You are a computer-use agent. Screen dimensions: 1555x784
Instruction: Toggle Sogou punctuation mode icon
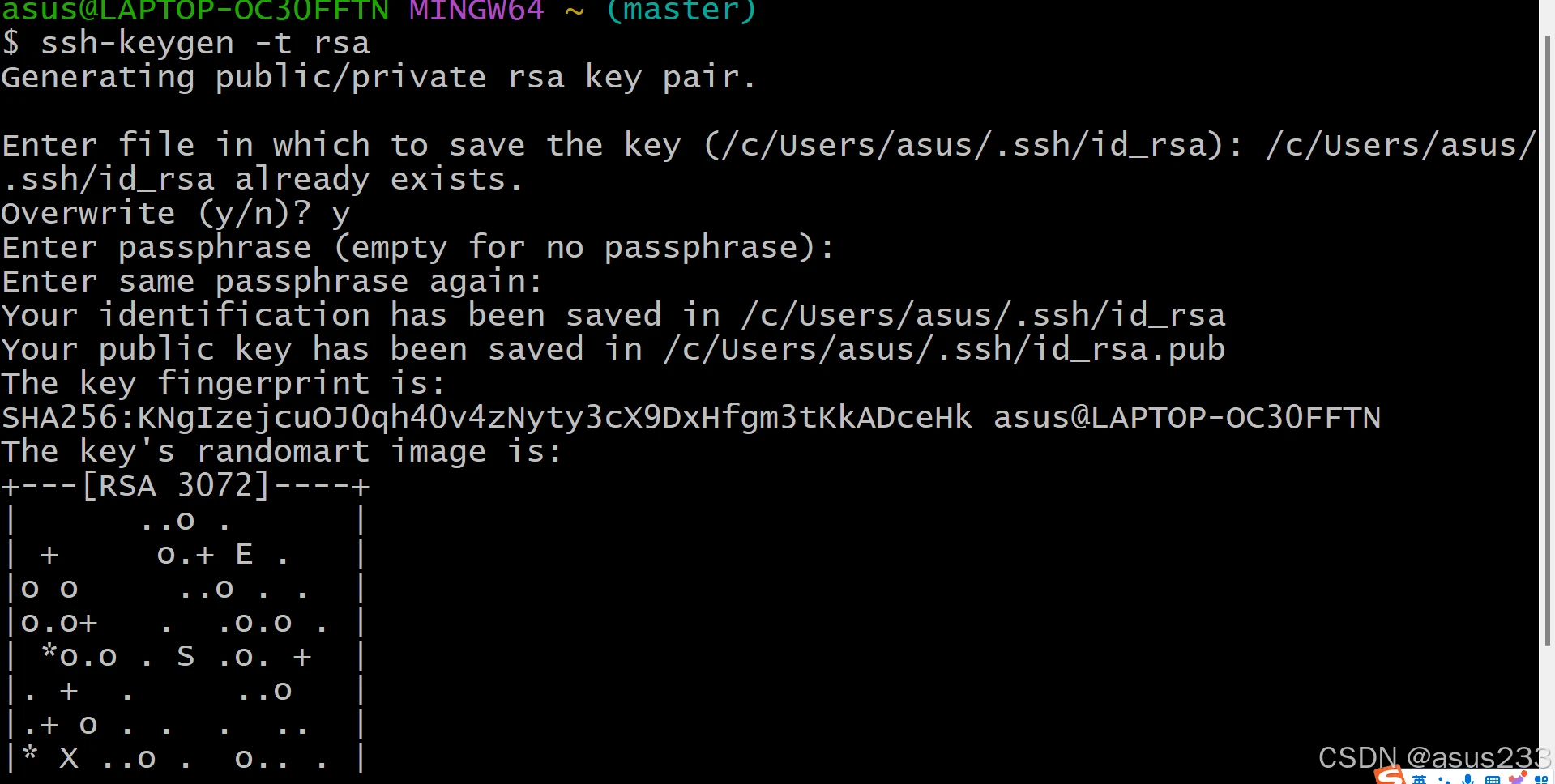click(1443, 780)
